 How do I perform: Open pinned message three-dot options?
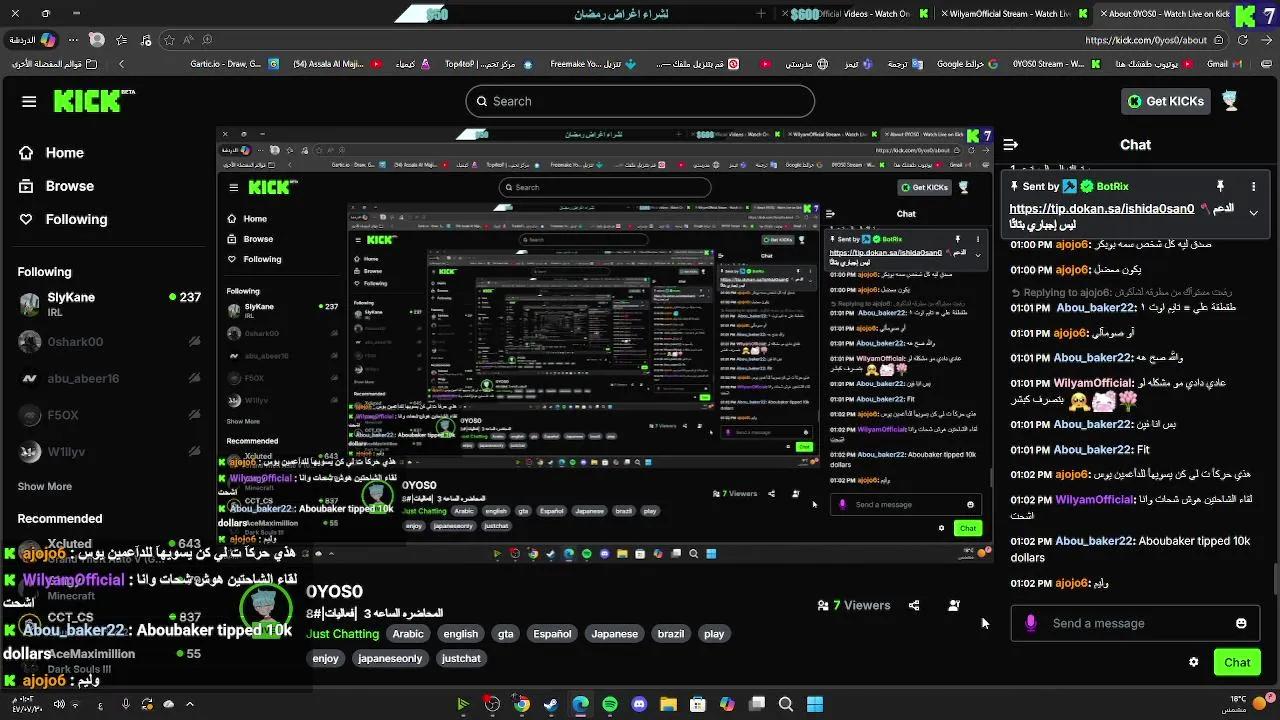coord(1253,187)
